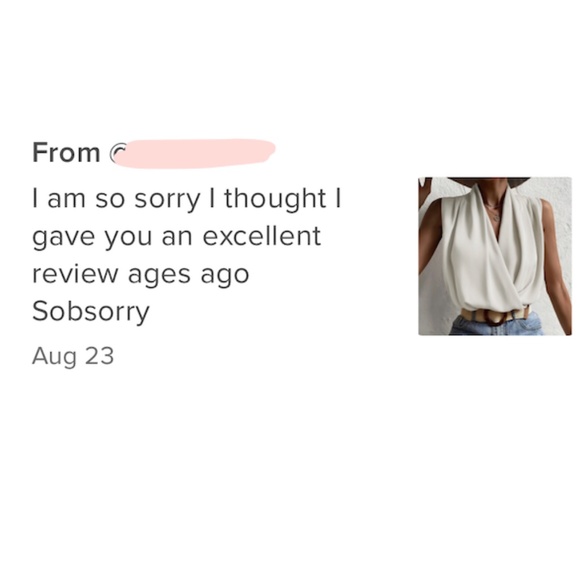Open the white blouse product thumbnail
This screenshot has height=580, width=580.
point(495,256)
